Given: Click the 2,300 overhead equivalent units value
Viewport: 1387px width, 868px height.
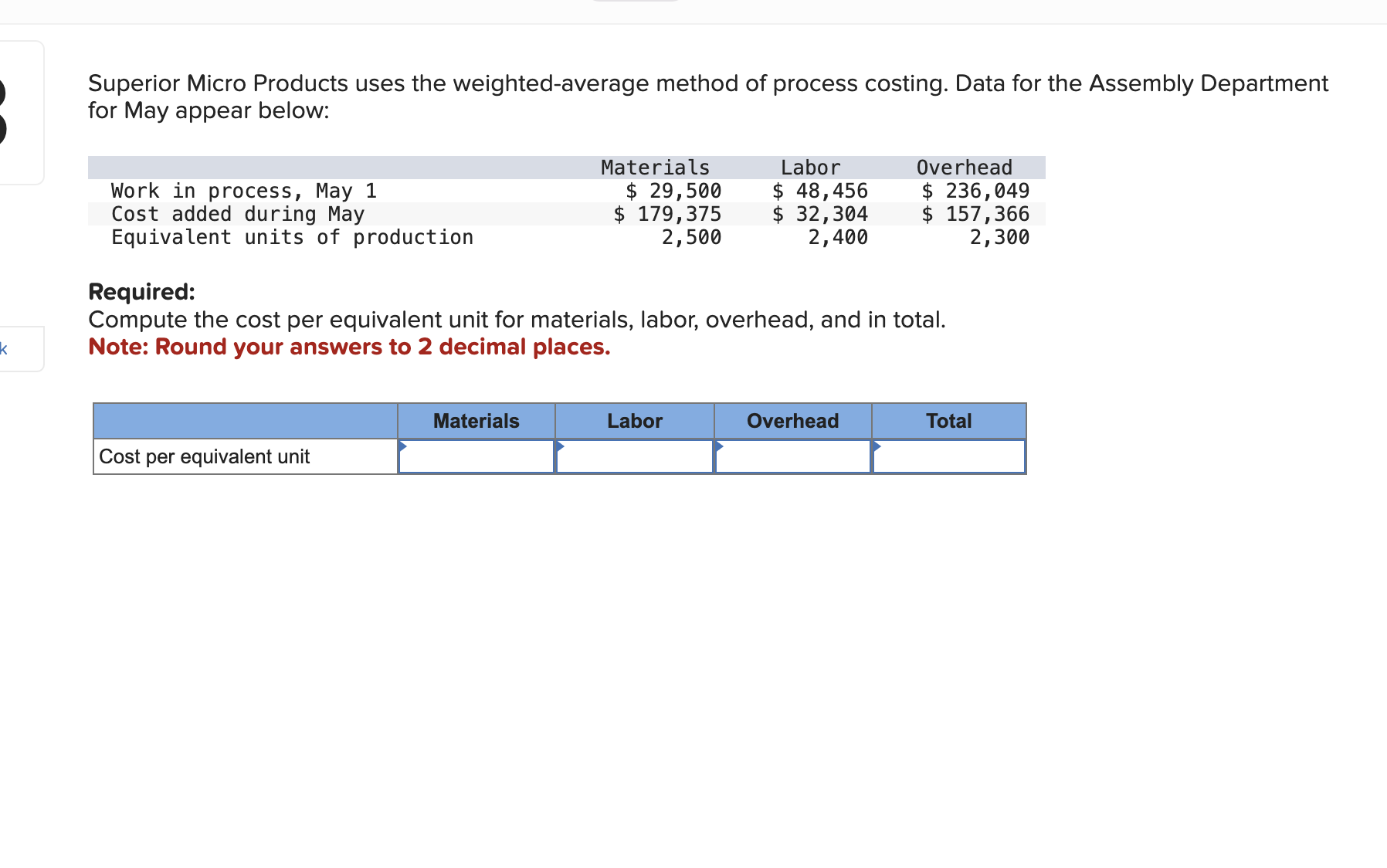Looking at the screenshot, I should point(999,237).
